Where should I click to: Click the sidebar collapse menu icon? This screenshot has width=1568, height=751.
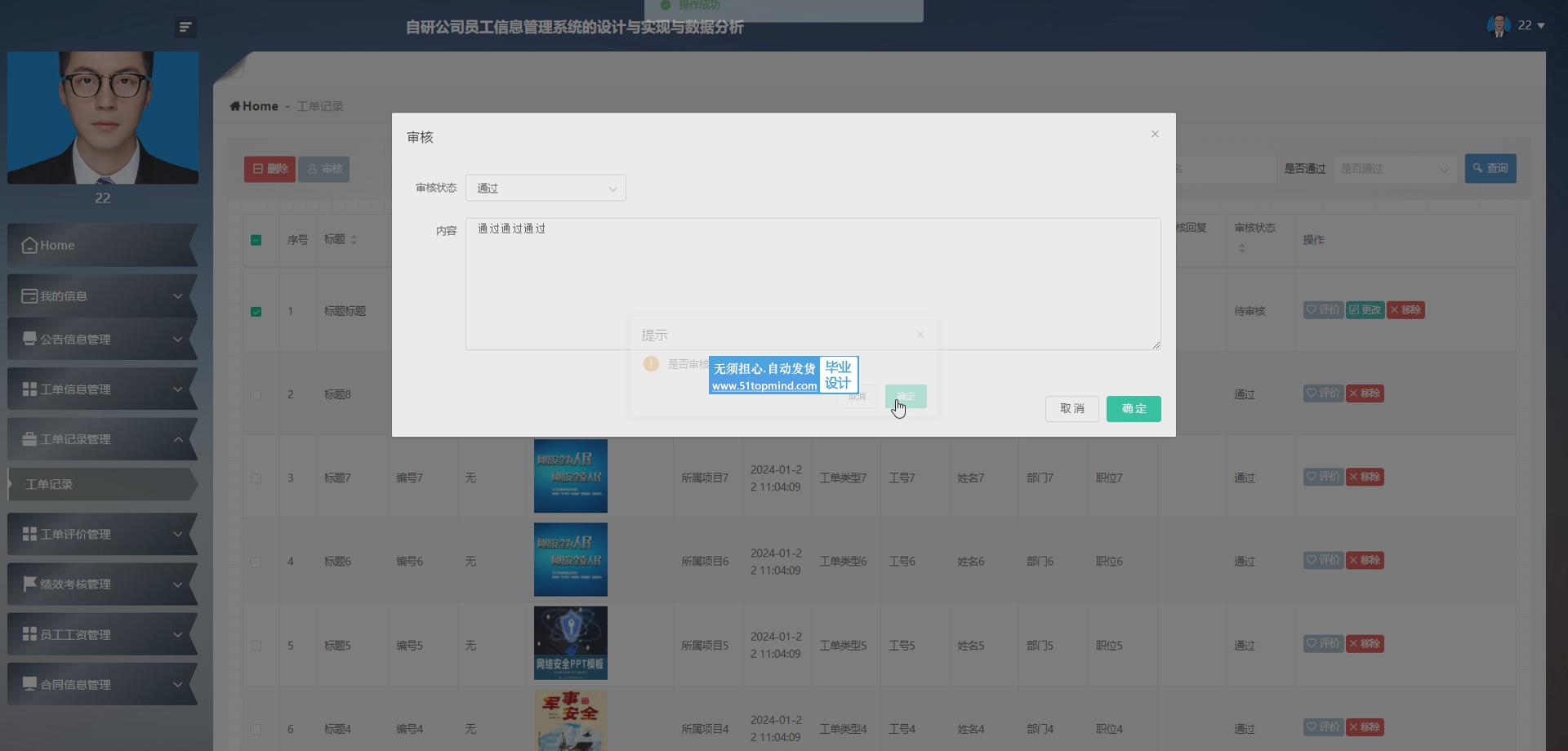point(185,28)
